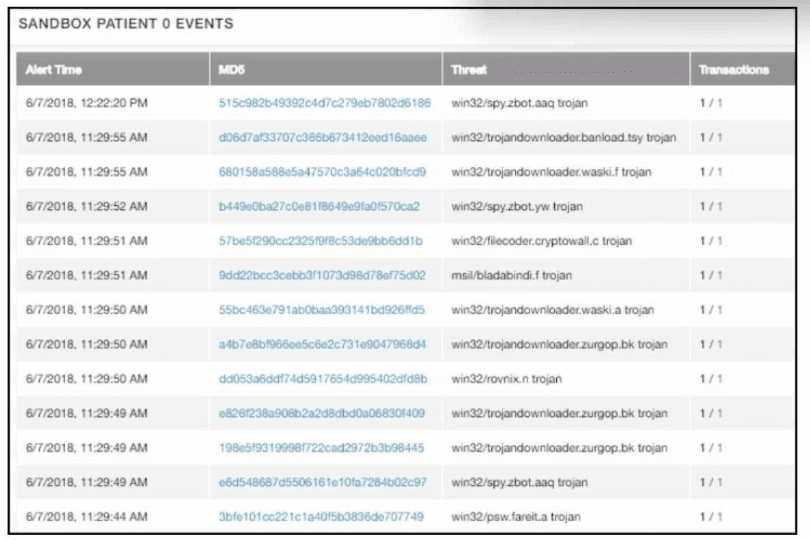Open MD5 link starting with d06d7af3
The image size is (810, 540).
(322, 137)
